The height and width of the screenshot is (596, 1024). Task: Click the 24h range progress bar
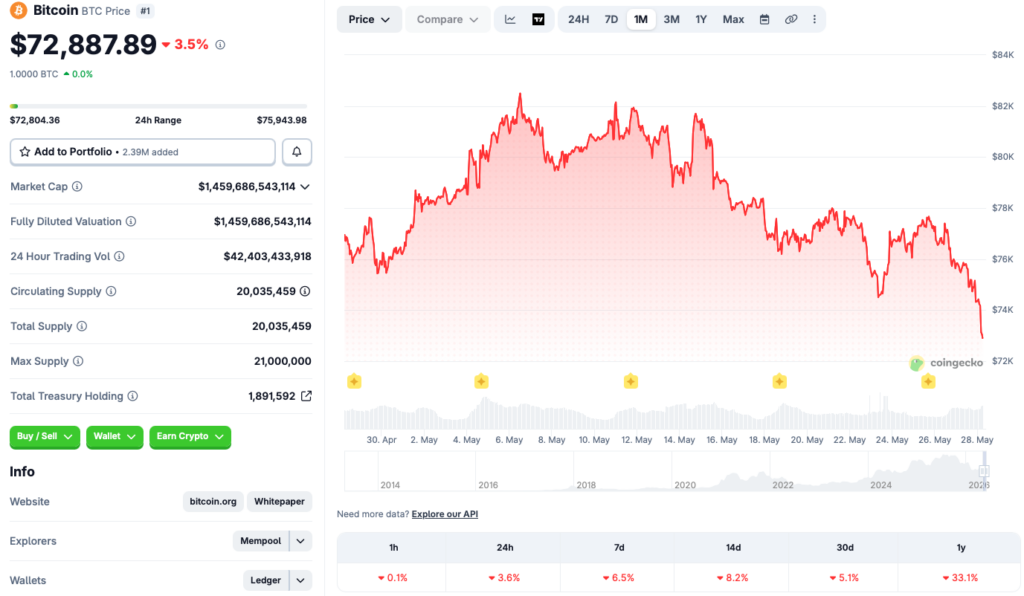[158, 106]
